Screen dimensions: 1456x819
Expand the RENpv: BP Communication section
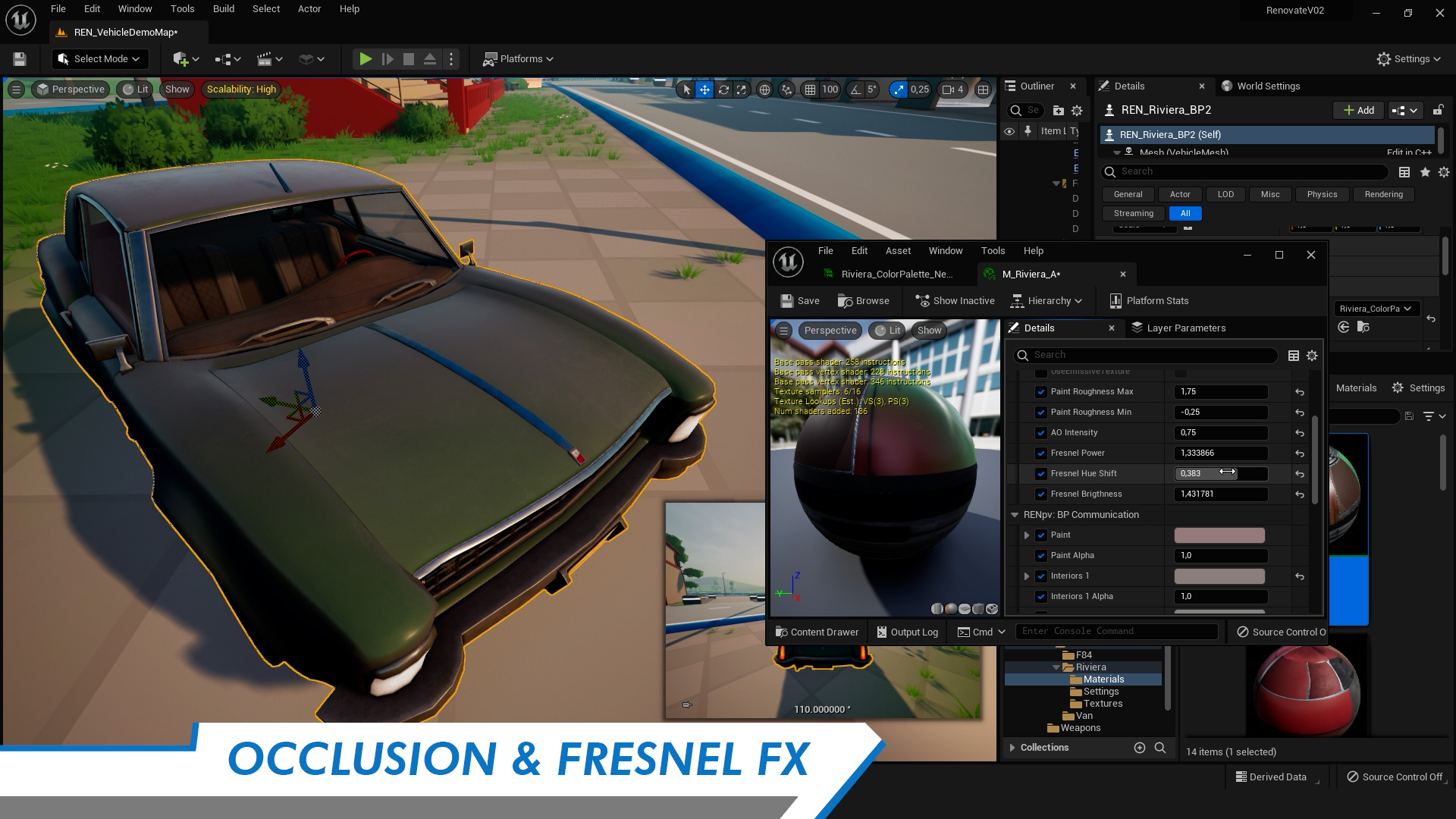pyautogui.click(x=1015, y=514)
